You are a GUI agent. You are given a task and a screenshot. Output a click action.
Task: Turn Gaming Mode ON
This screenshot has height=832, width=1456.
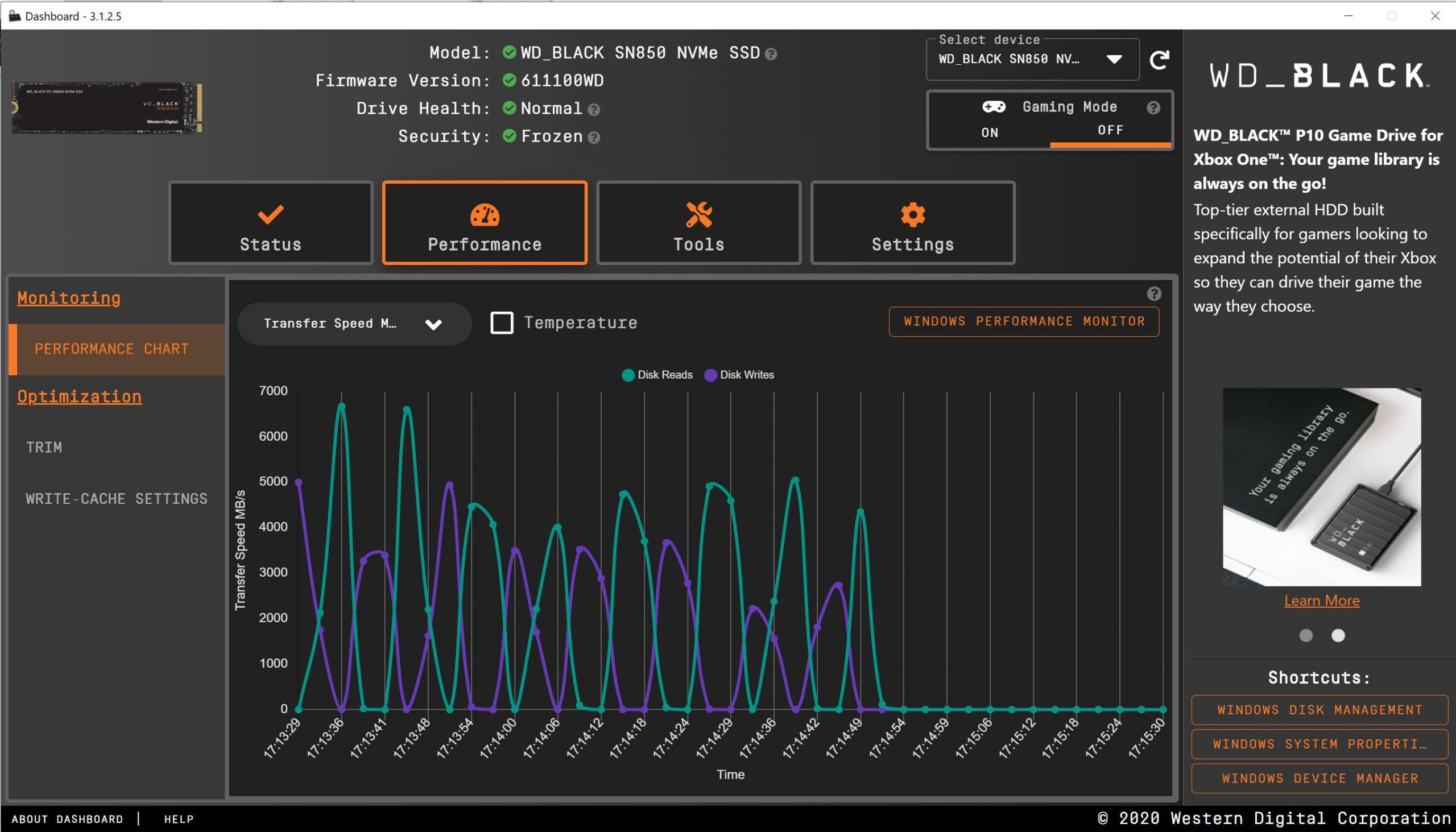point(990,133)
